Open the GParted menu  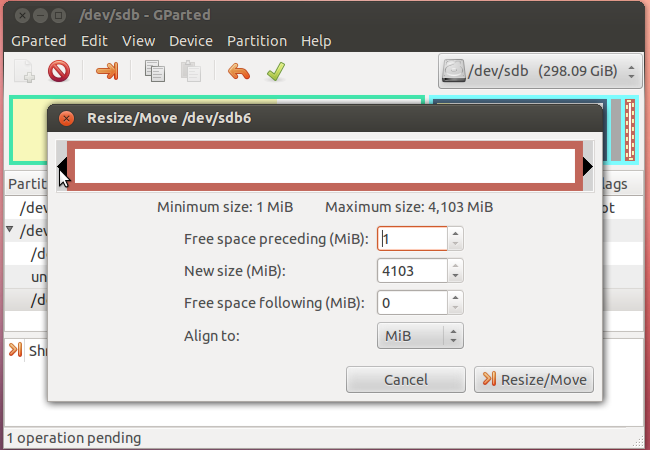39,41
